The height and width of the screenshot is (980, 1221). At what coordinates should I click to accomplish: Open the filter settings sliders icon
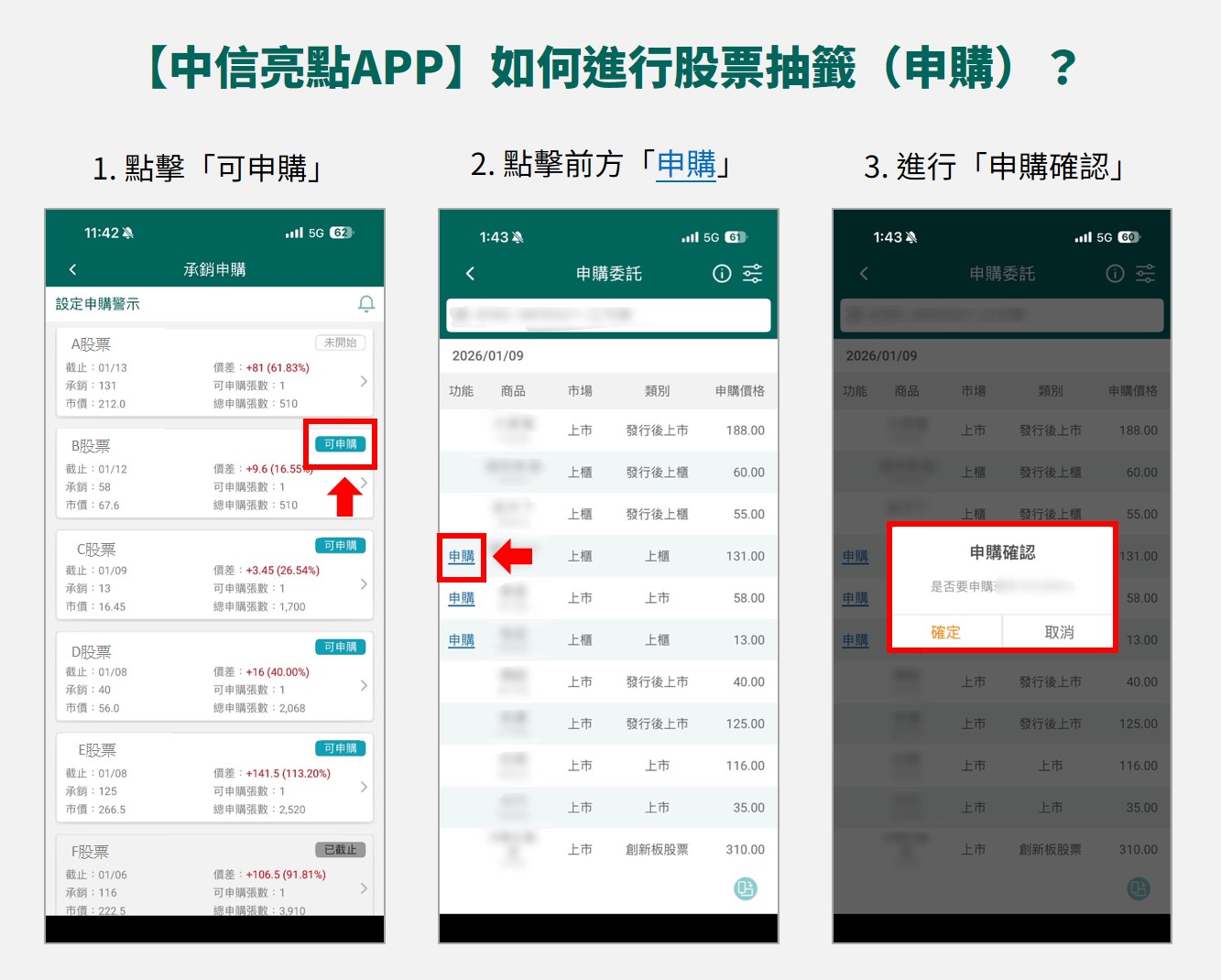(752, 274)
